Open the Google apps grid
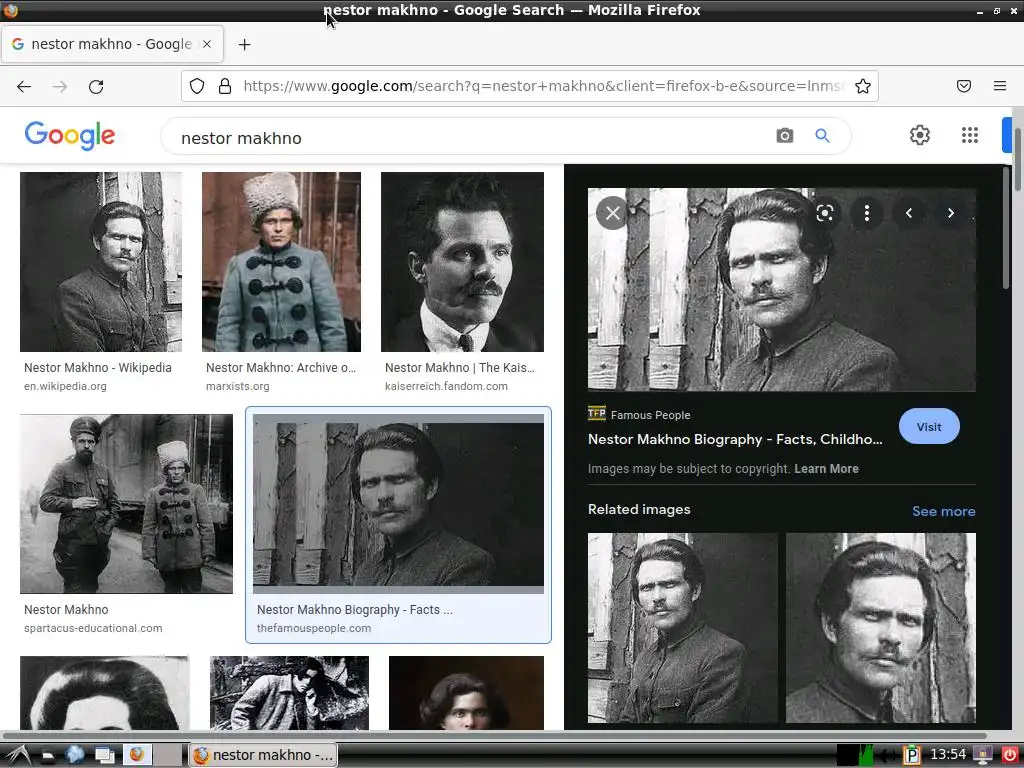Viewport: 1024px width, 768px height. [x=970, y=135]
